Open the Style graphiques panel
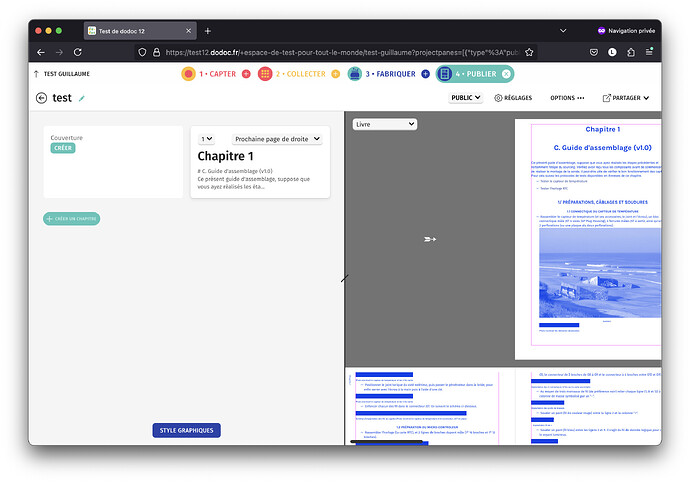Screen dimensions: 690x482 [186, 430]
